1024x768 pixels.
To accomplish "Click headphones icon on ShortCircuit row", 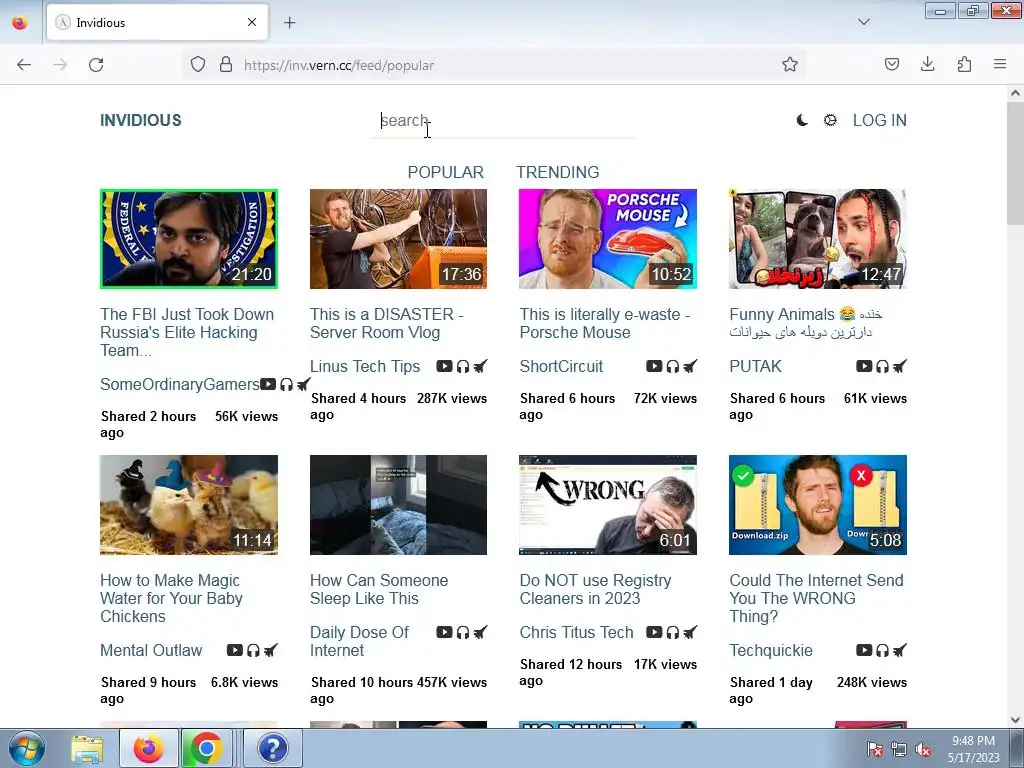I will coord(673,366).
